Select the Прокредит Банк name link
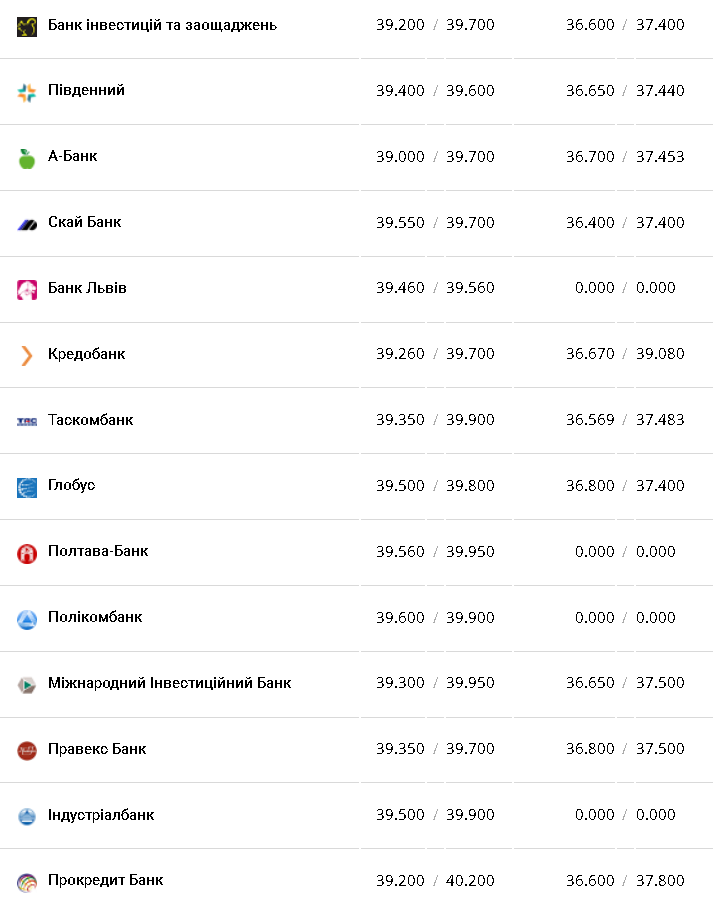This screenshot has width=713, height=910. tap(105, 880)
